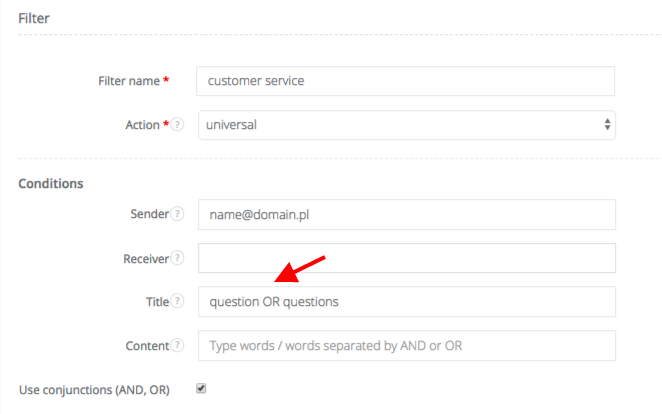Click the Sender label text

(149, 214)
